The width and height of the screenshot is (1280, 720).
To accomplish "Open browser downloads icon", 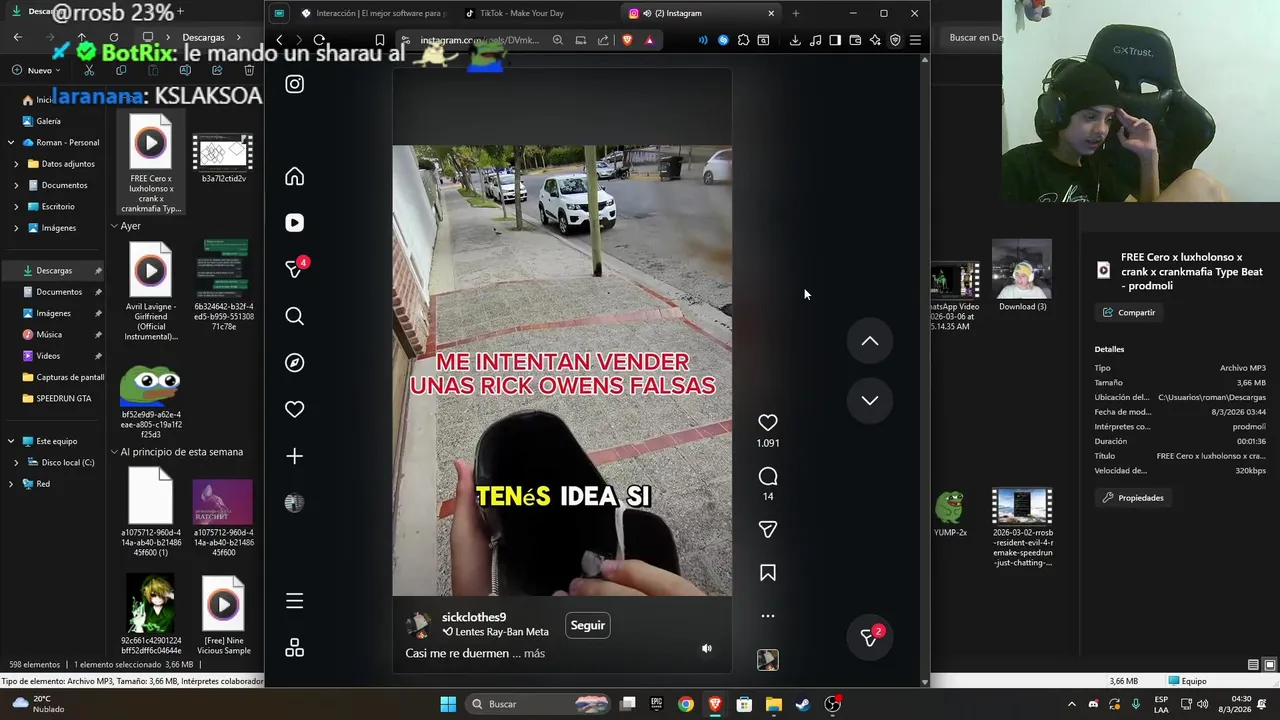I will click(x=795, y=40).
